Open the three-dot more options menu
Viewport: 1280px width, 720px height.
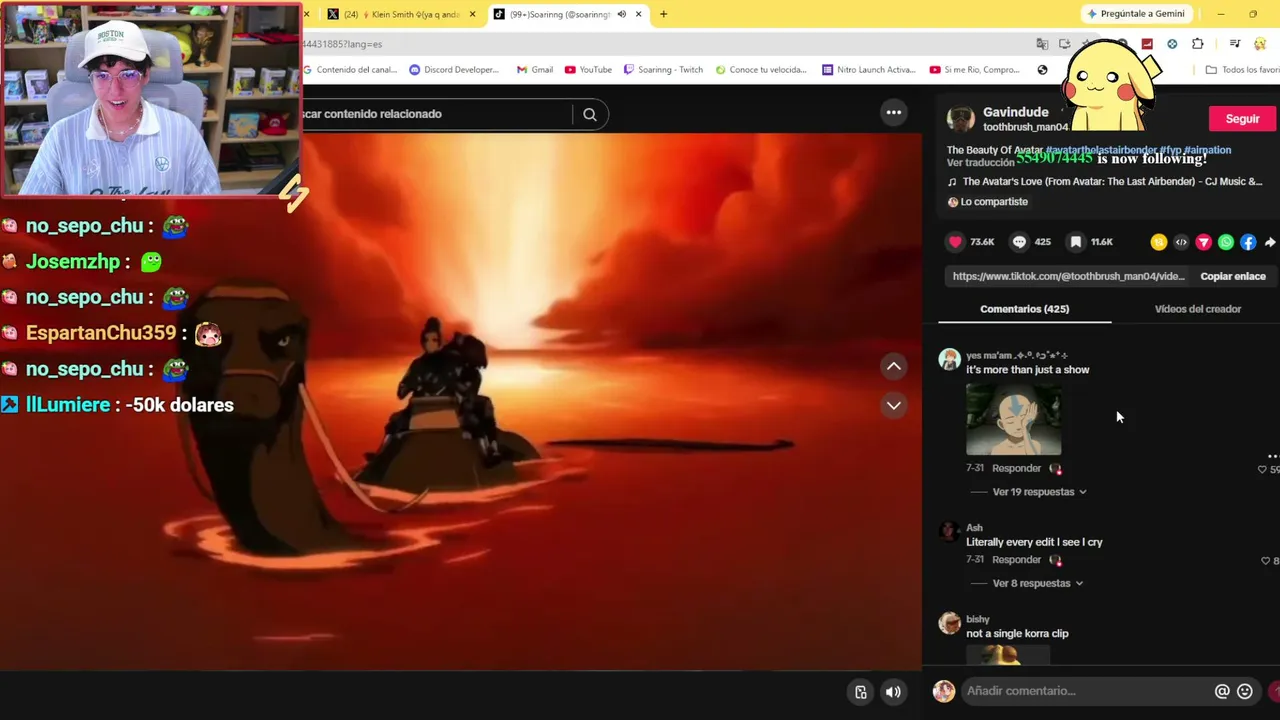(x=894, y=113)
